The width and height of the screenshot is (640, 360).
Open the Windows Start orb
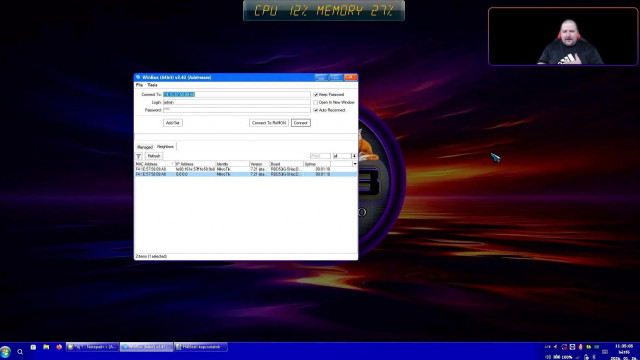[x=5, y=352]
